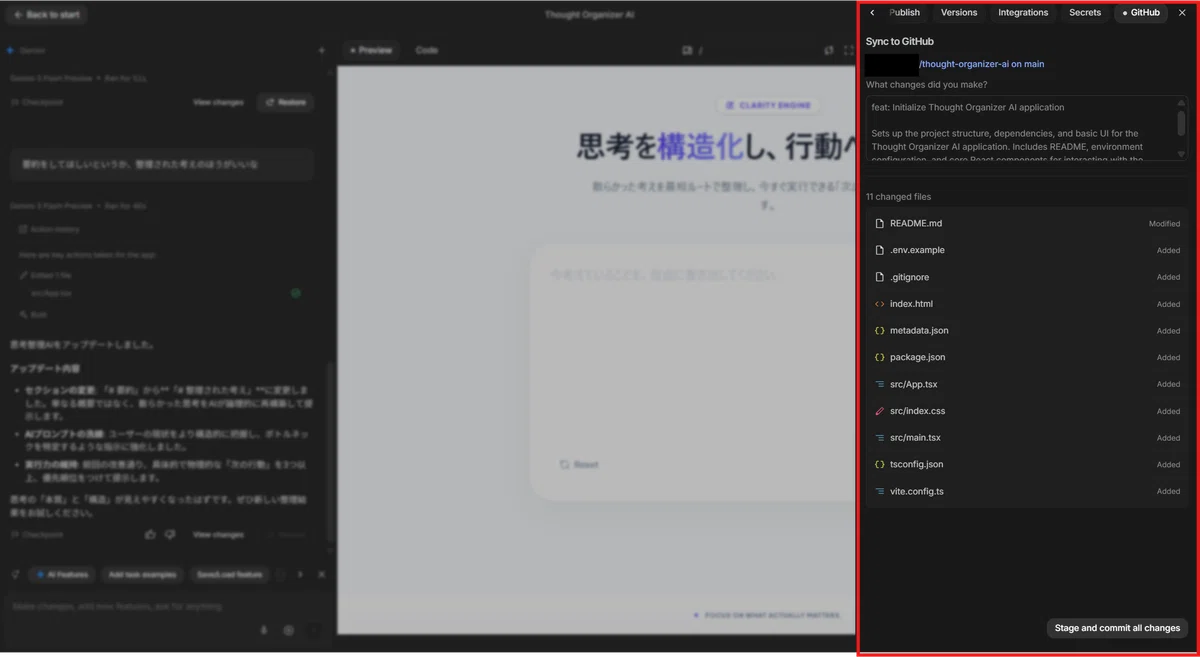
Task: Go back using the chevron before Publish
Action: tap(872, 13)
